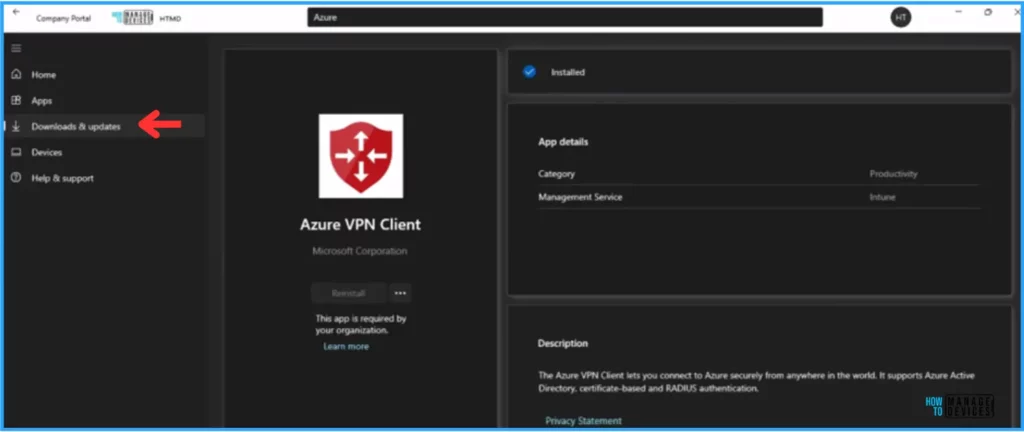This screenshot has height=432, width=1024.
Task: Open Help & support in sidebar
Action: pyautogui.click(x=62, y=178)
